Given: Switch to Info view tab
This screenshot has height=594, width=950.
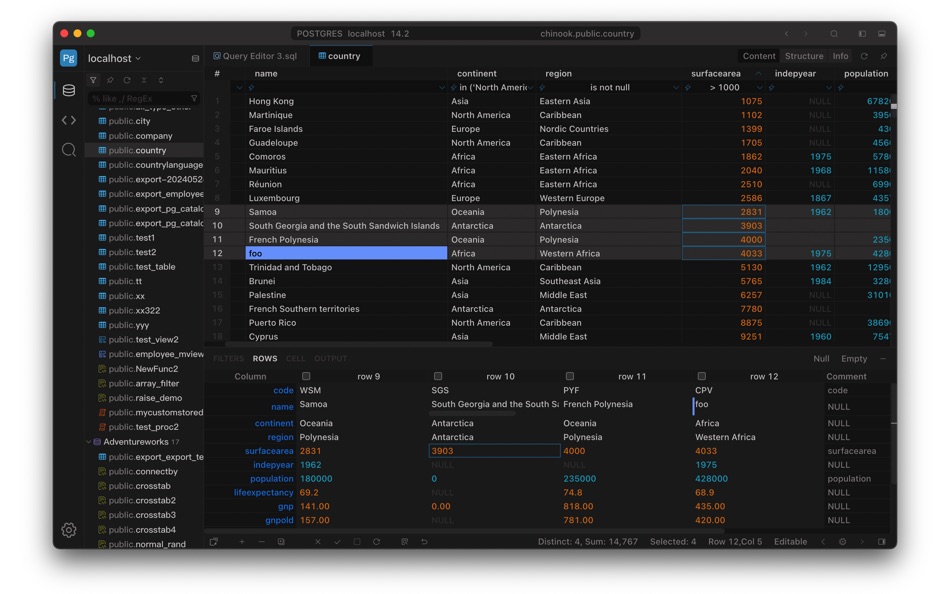Looking at the screenshot, I should pyautogui.click(x=840, y=56).
